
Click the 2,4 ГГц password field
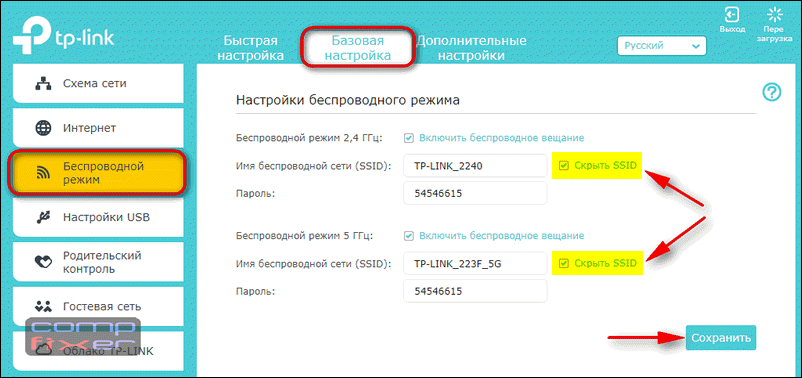(475, 194)
